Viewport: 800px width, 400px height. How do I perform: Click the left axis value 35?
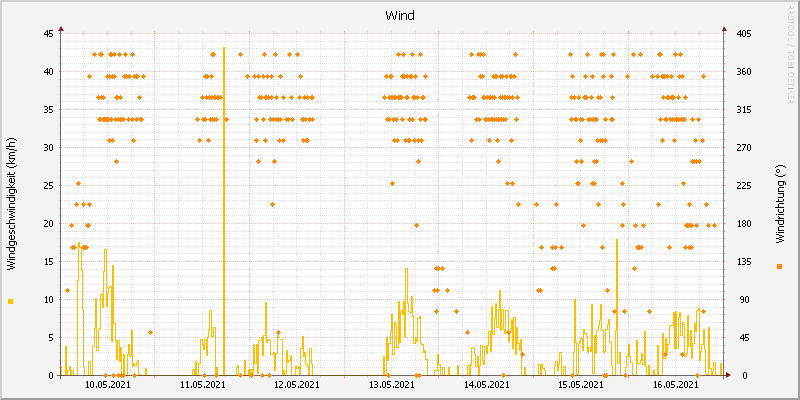48,110
